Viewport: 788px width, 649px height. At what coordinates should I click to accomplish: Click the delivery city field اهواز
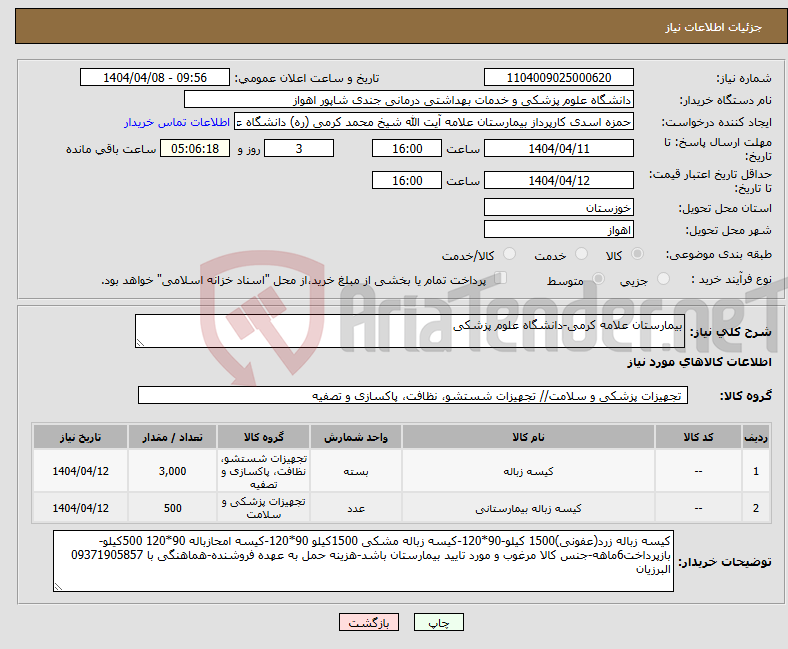point(558,229)
